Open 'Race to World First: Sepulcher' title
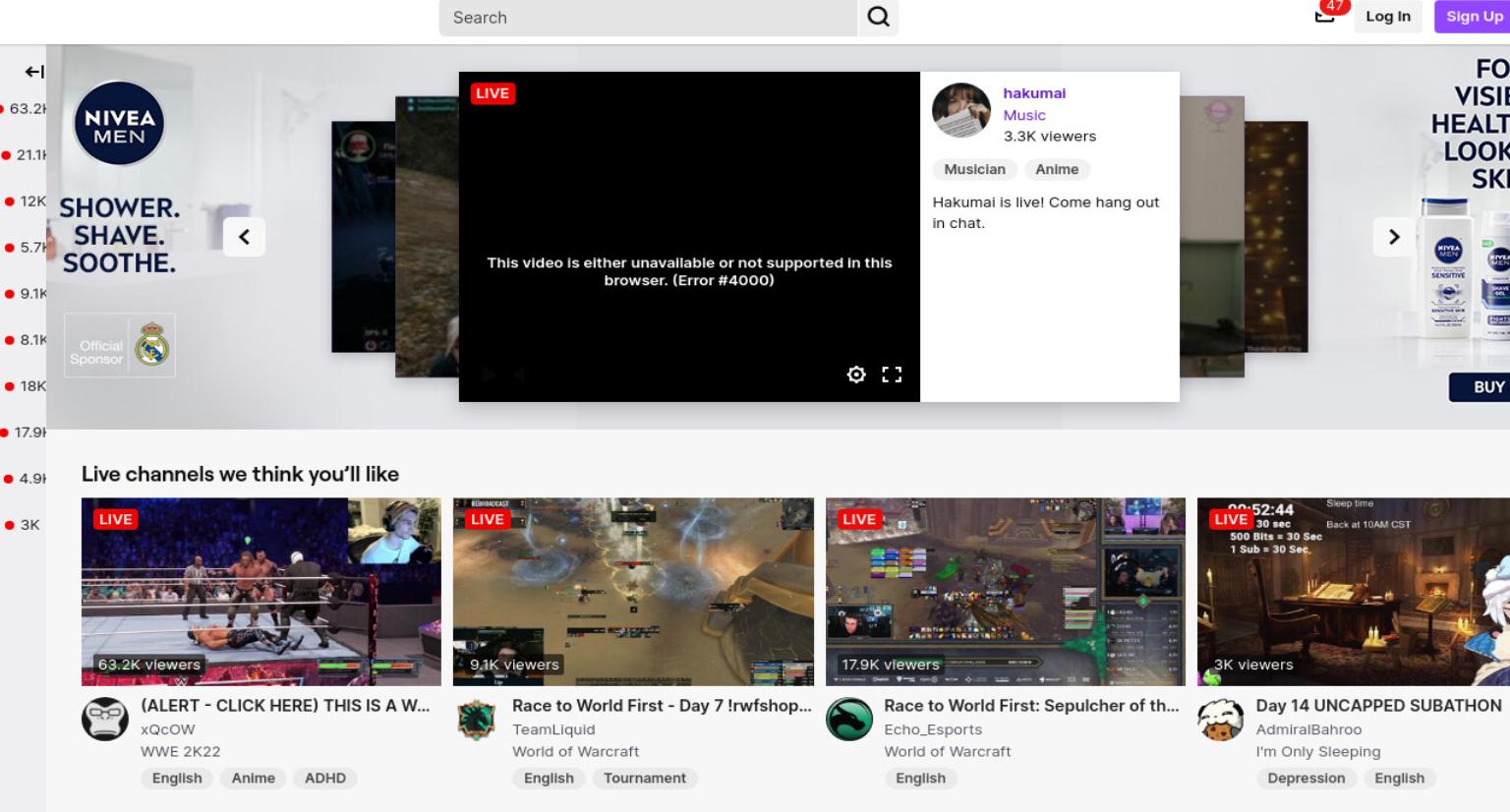 1031,706
